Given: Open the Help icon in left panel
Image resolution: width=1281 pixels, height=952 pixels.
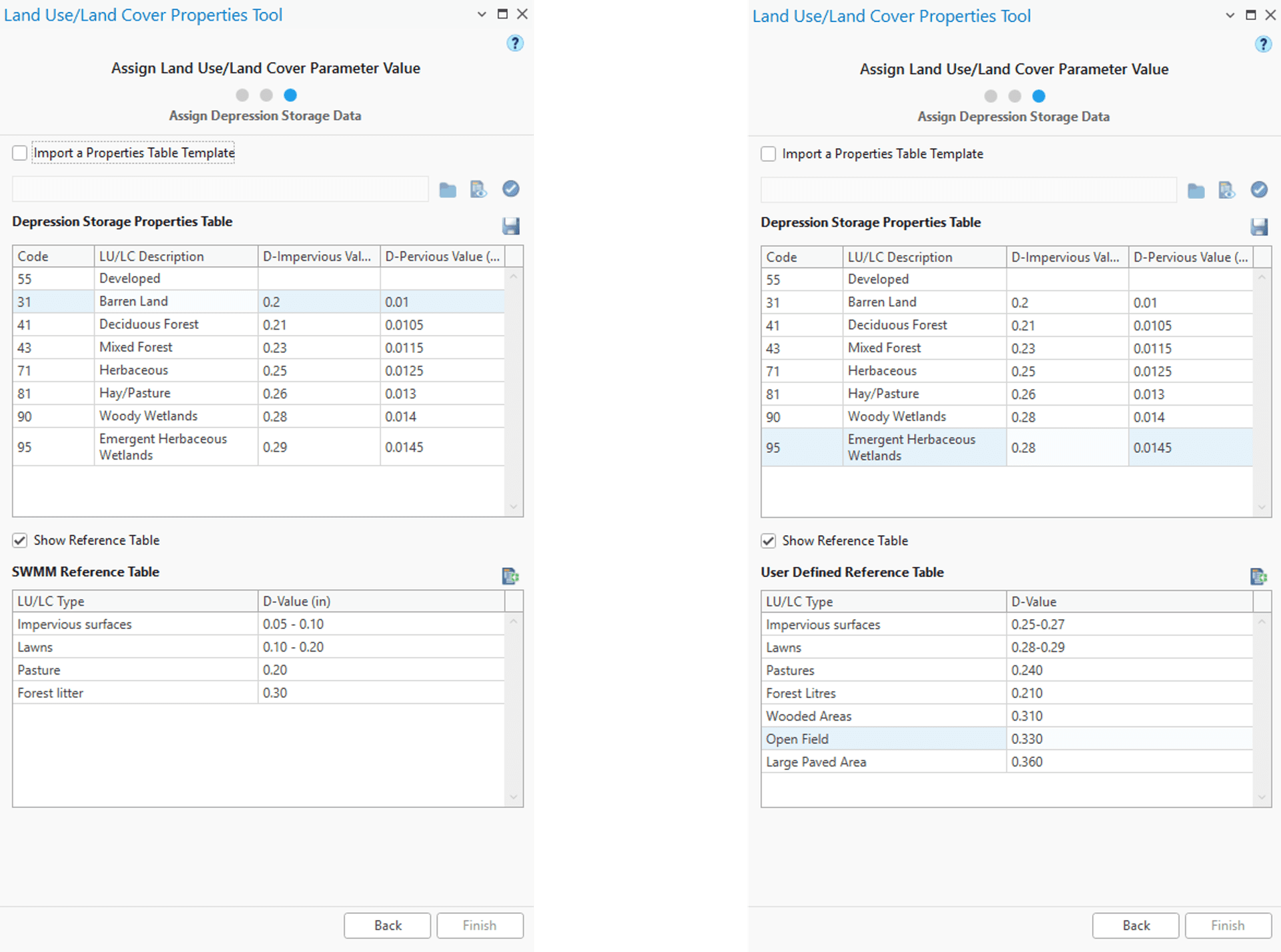Looking at the screenshot, I should [x=514, y=43].
